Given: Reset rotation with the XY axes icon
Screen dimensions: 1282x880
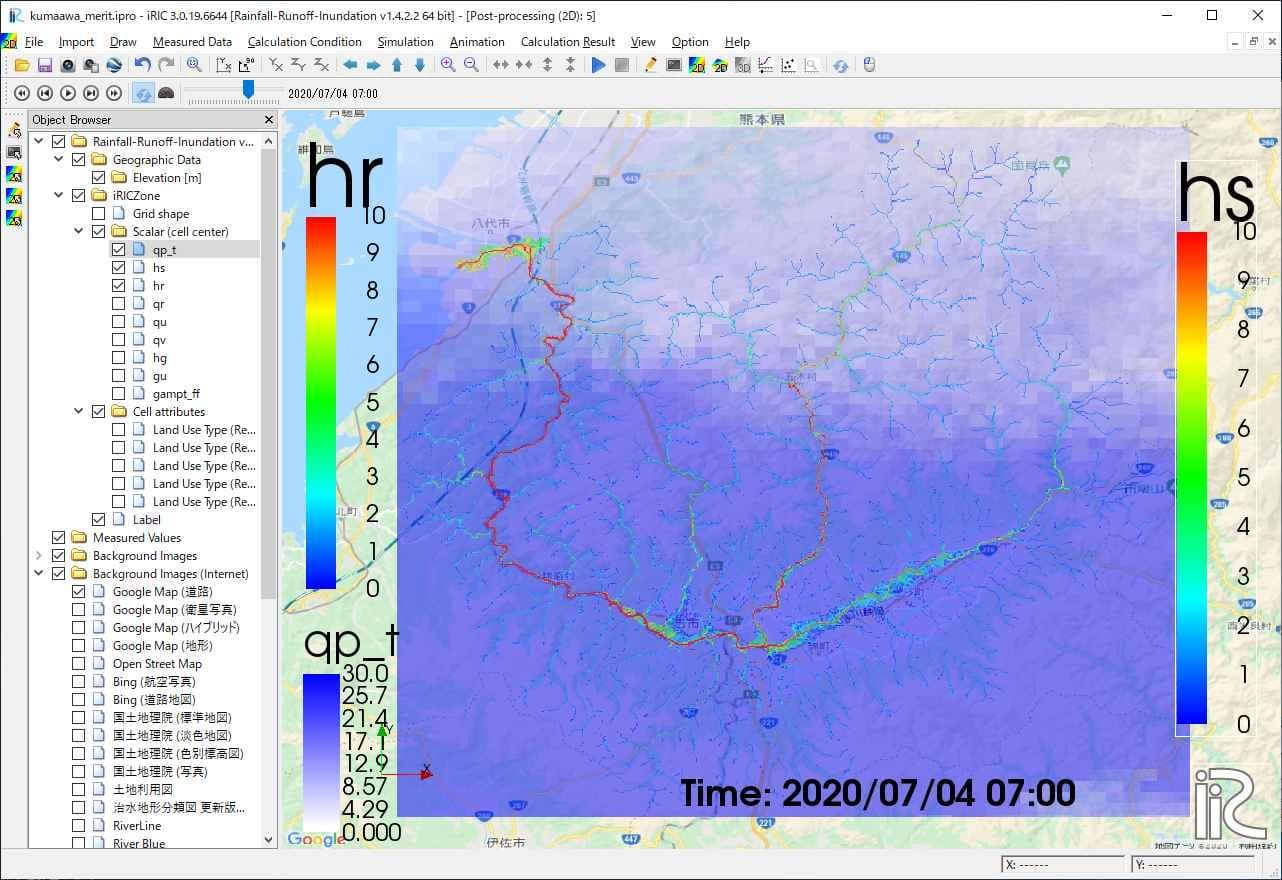Looking at the screenshot, I should (223, 65).
